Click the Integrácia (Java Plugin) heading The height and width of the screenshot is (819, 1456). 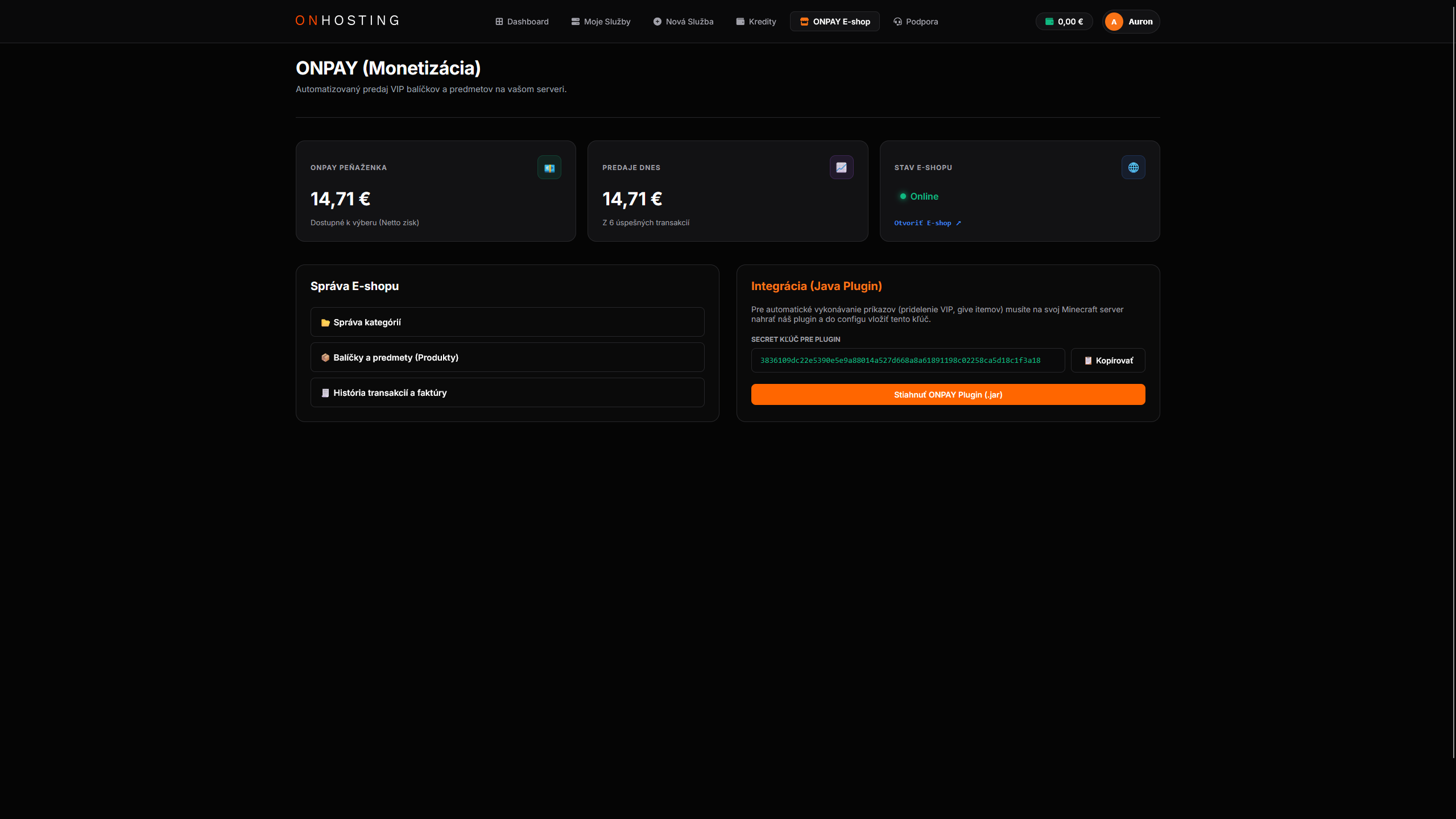point(816,286)
